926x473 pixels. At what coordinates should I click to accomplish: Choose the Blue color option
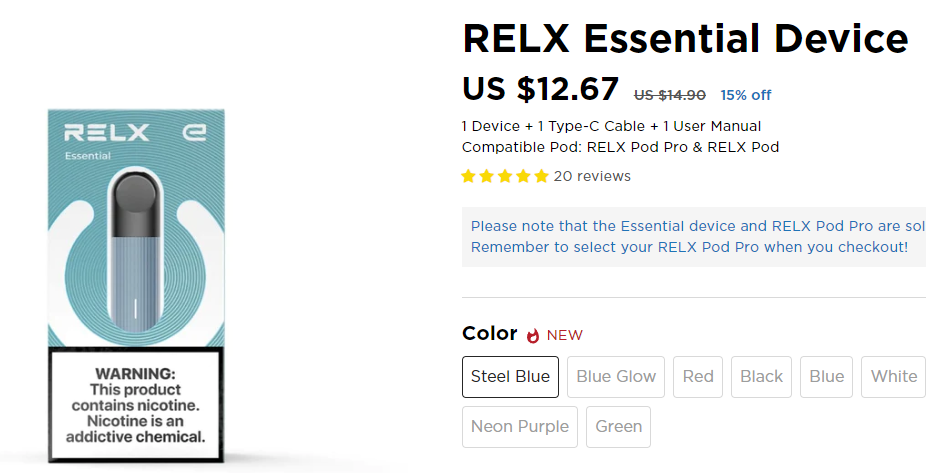point(826,377)
